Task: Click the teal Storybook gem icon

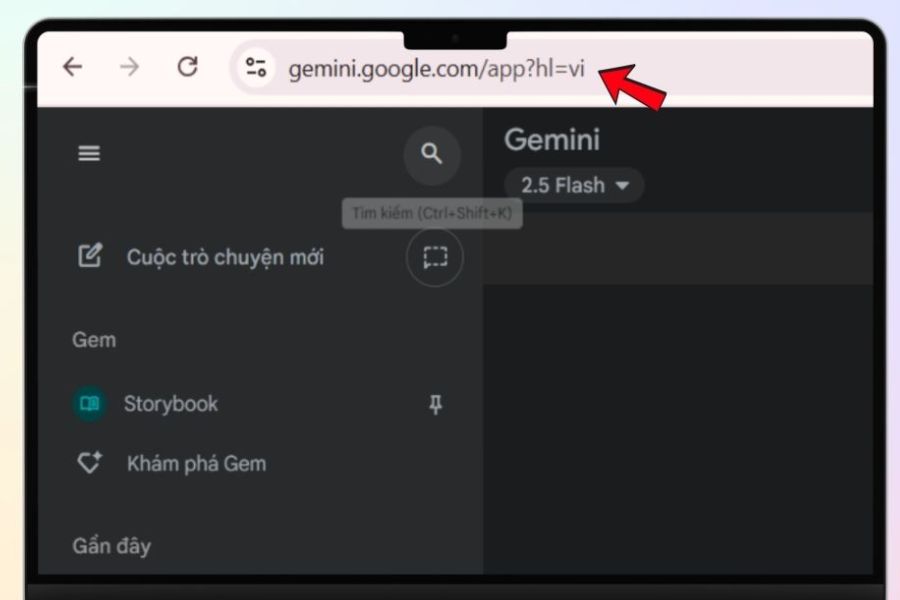Action: point(90,404)
